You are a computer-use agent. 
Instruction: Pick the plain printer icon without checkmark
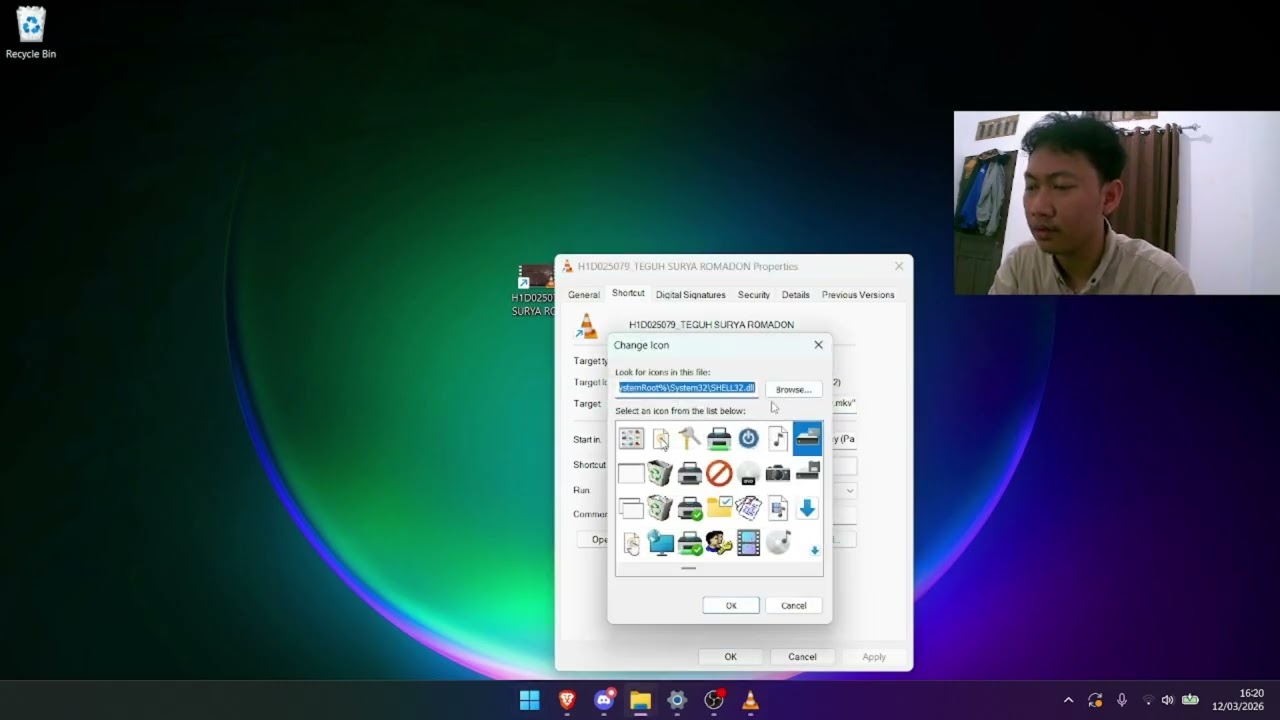689,473
